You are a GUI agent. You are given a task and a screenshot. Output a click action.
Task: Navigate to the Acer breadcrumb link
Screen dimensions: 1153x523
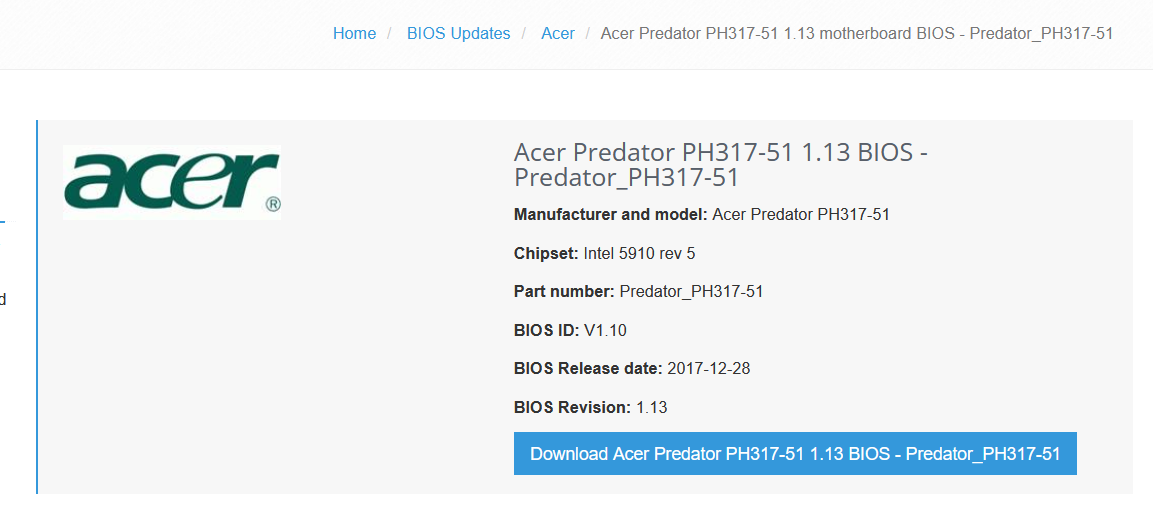point(558,34)
